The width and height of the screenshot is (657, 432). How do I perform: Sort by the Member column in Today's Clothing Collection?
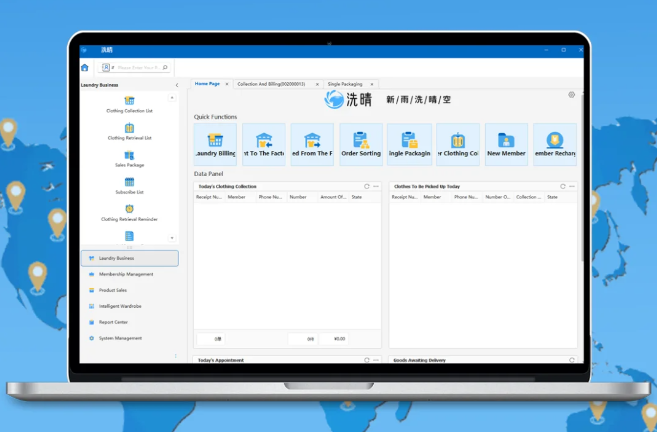coord(237,197)
